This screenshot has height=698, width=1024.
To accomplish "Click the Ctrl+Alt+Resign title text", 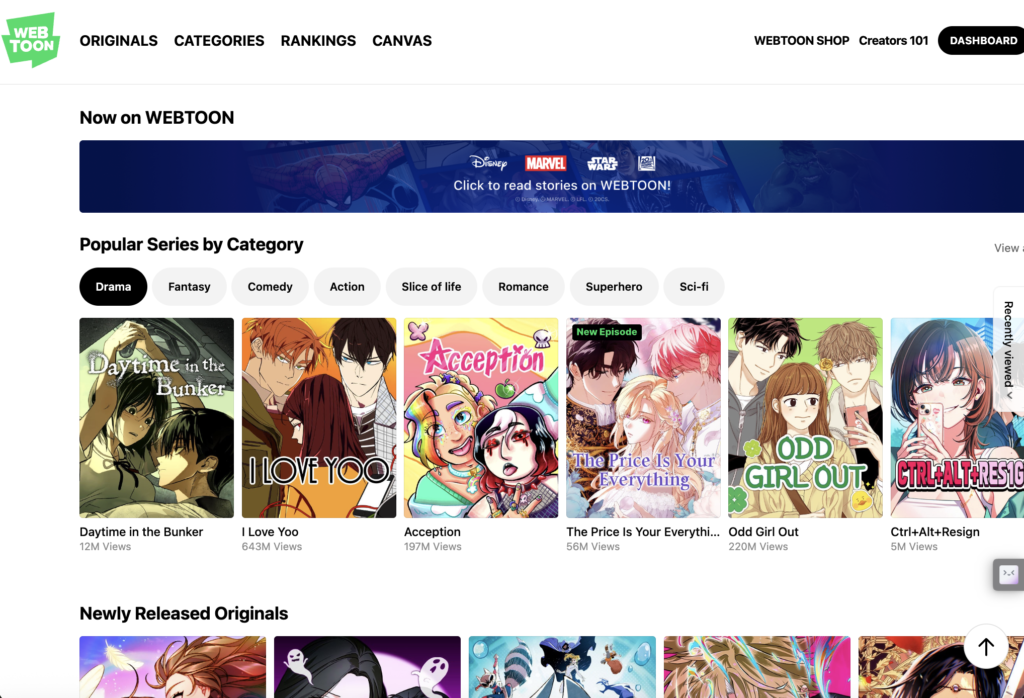I will coord(935,531).
